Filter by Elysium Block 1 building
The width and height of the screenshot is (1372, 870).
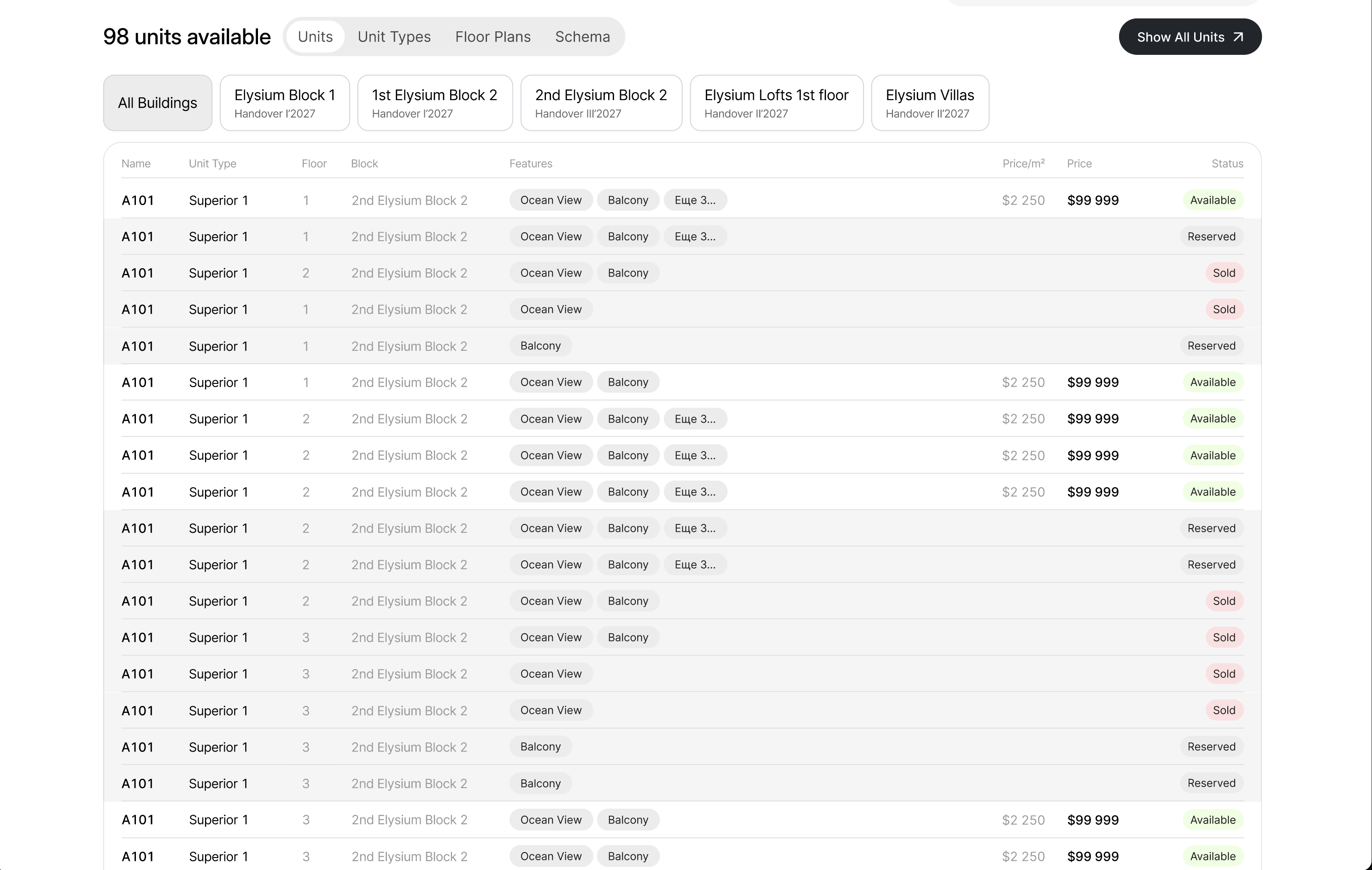pyautogui.click(x=284, y=103)
